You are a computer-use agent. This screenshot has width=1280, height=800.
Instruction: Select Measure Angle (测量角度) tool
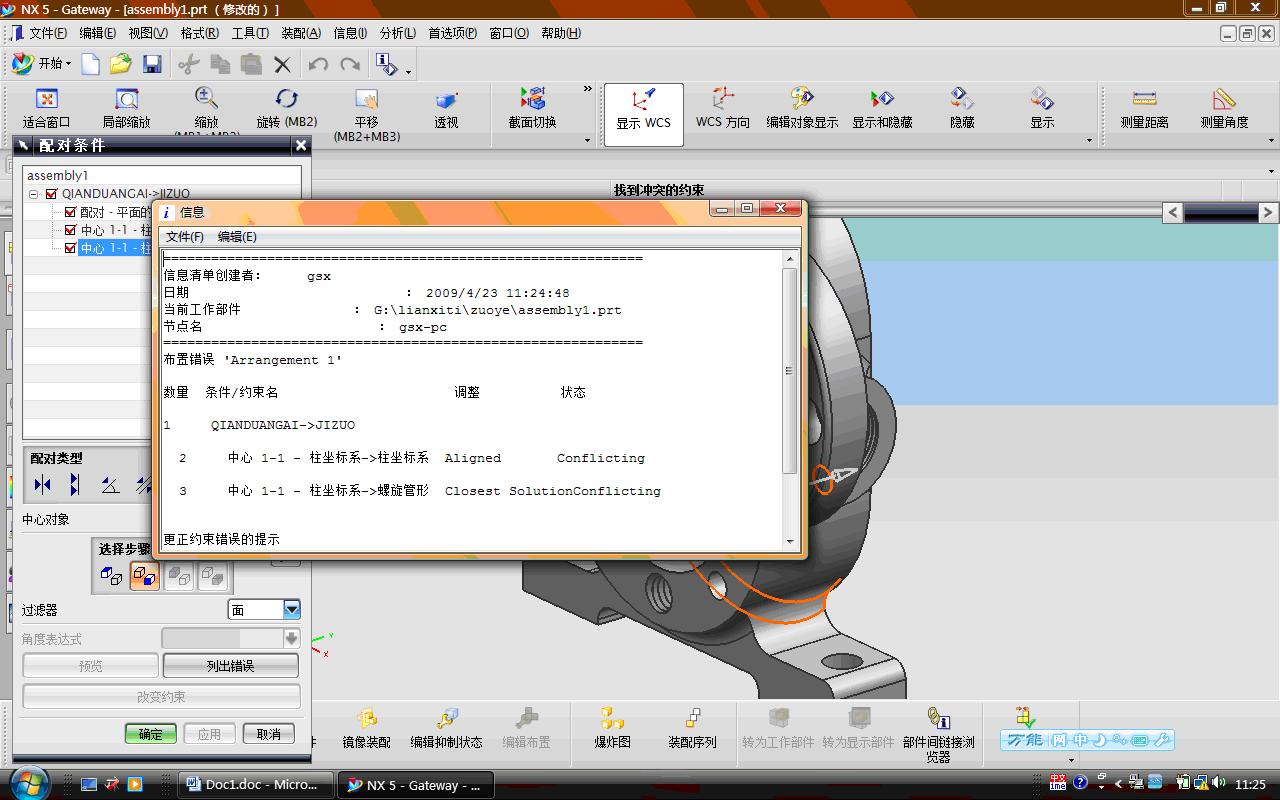click(x=1225, y=109)
